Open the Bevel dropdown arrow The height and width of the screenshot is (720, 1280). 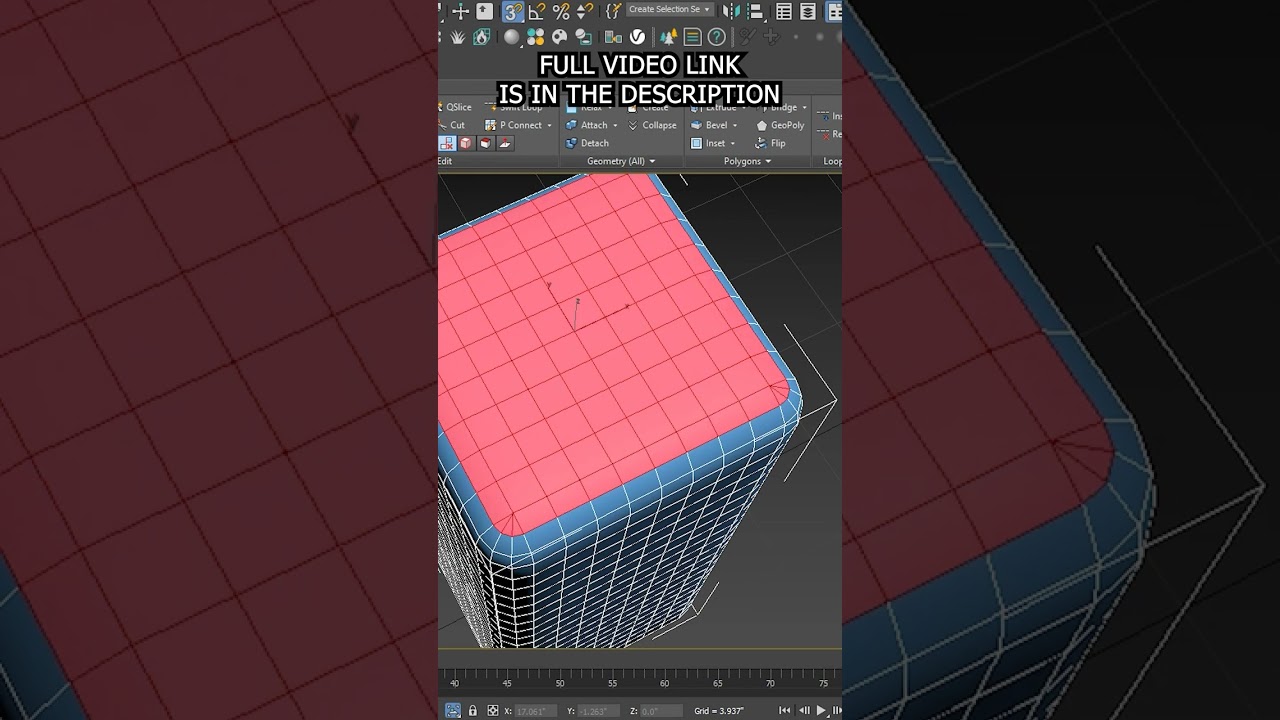pyautogui.click(x=735, y=126)
